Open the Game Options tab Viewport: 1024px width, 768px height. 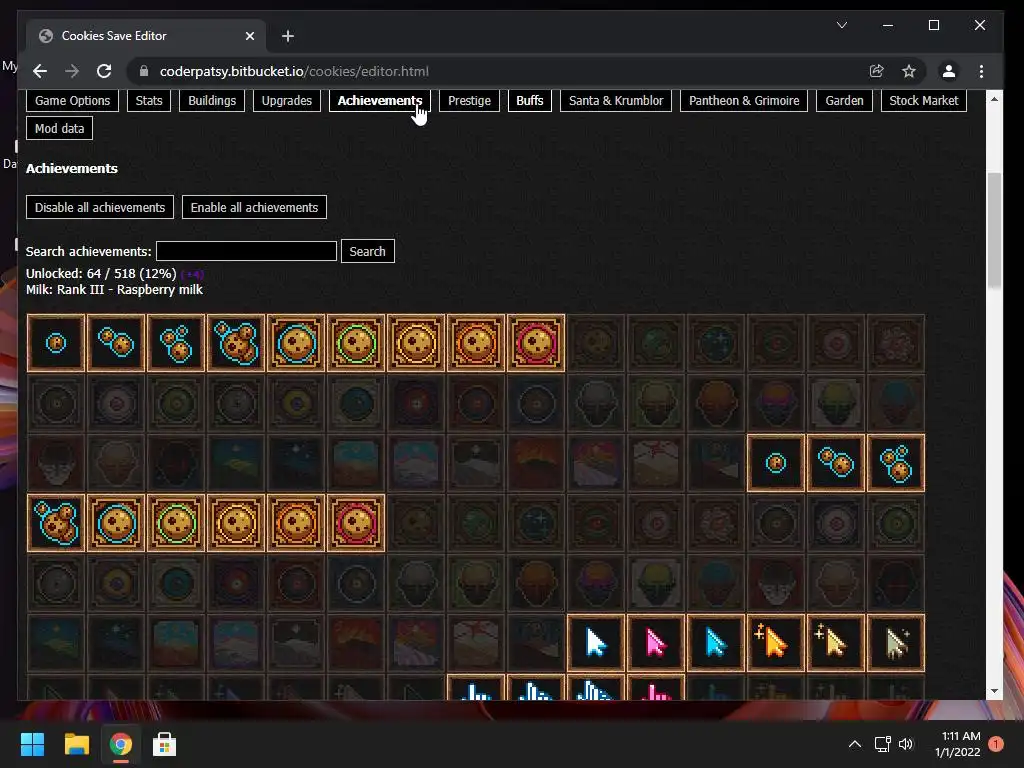[x=72, y=101]
